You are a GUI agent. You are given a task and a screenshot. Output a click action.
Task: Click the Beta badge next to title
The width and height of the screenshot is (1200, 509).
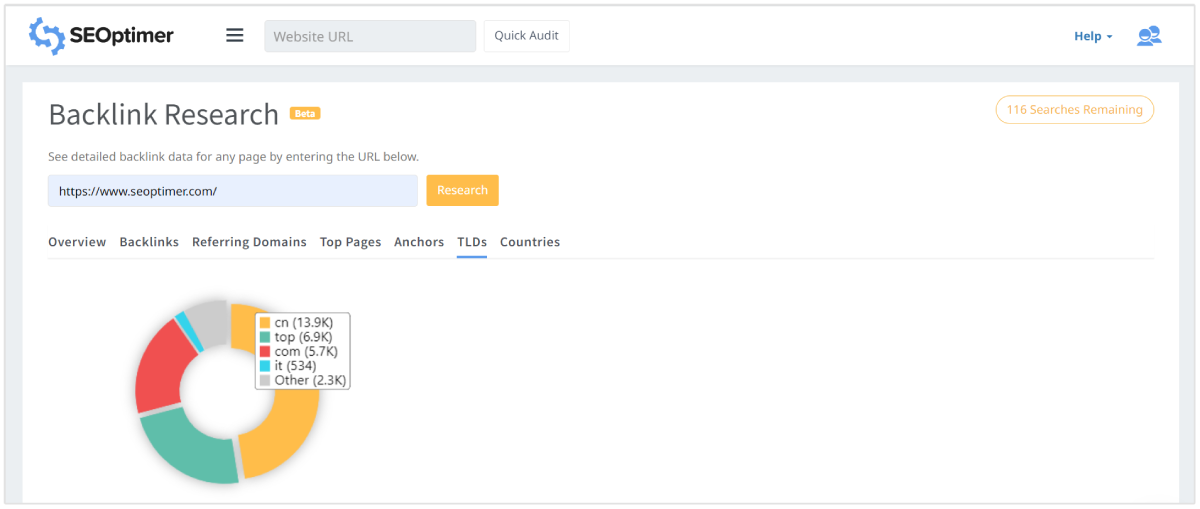click(304, 114)
